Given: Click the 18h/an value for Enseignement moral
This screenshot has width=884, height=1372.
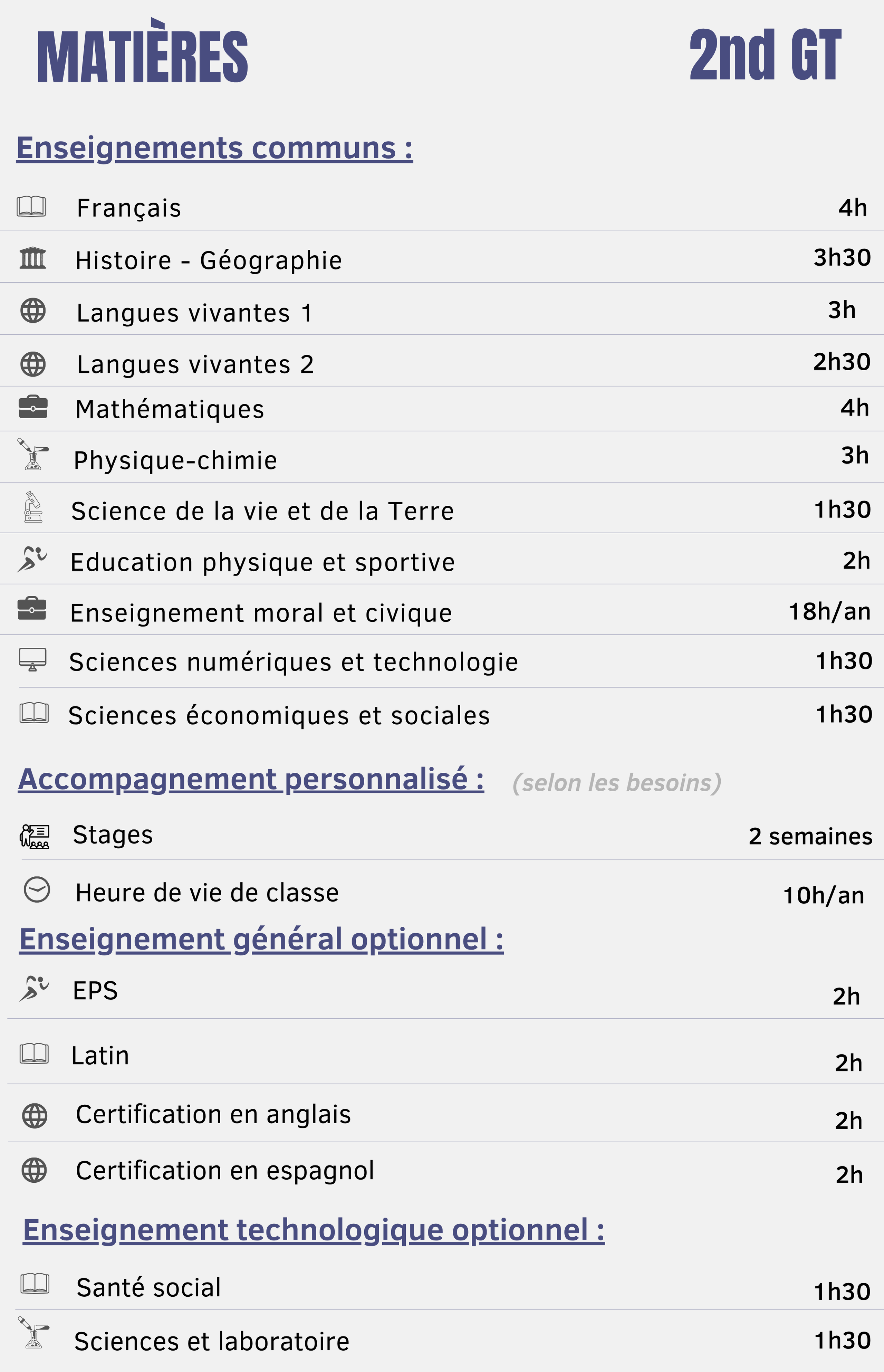Looking at the screenshot, I should (x=830, y=611).
